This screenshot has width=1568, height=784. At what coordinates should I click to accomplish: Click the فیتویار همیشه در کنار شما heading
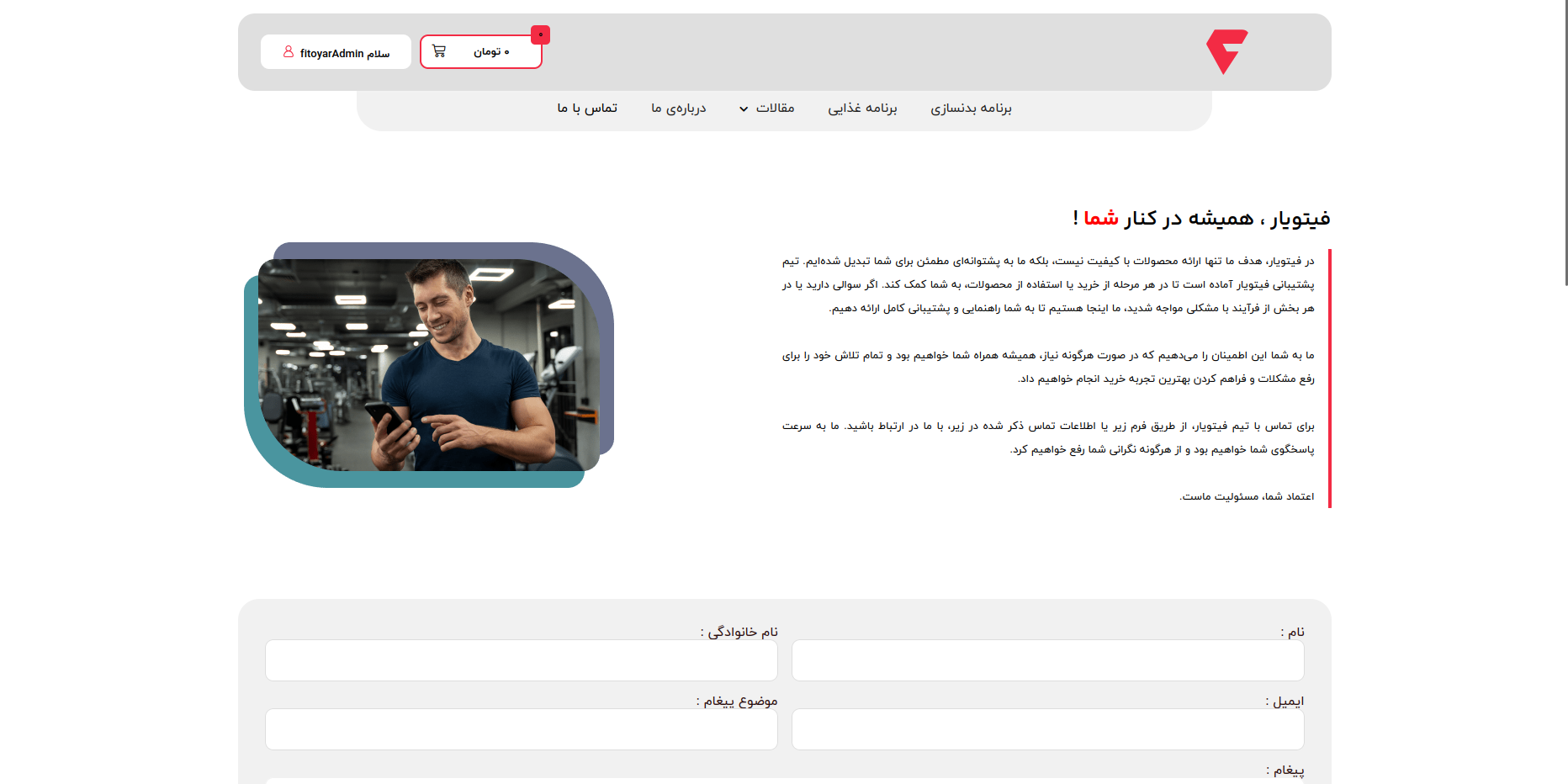click(x=1201, y=219)
